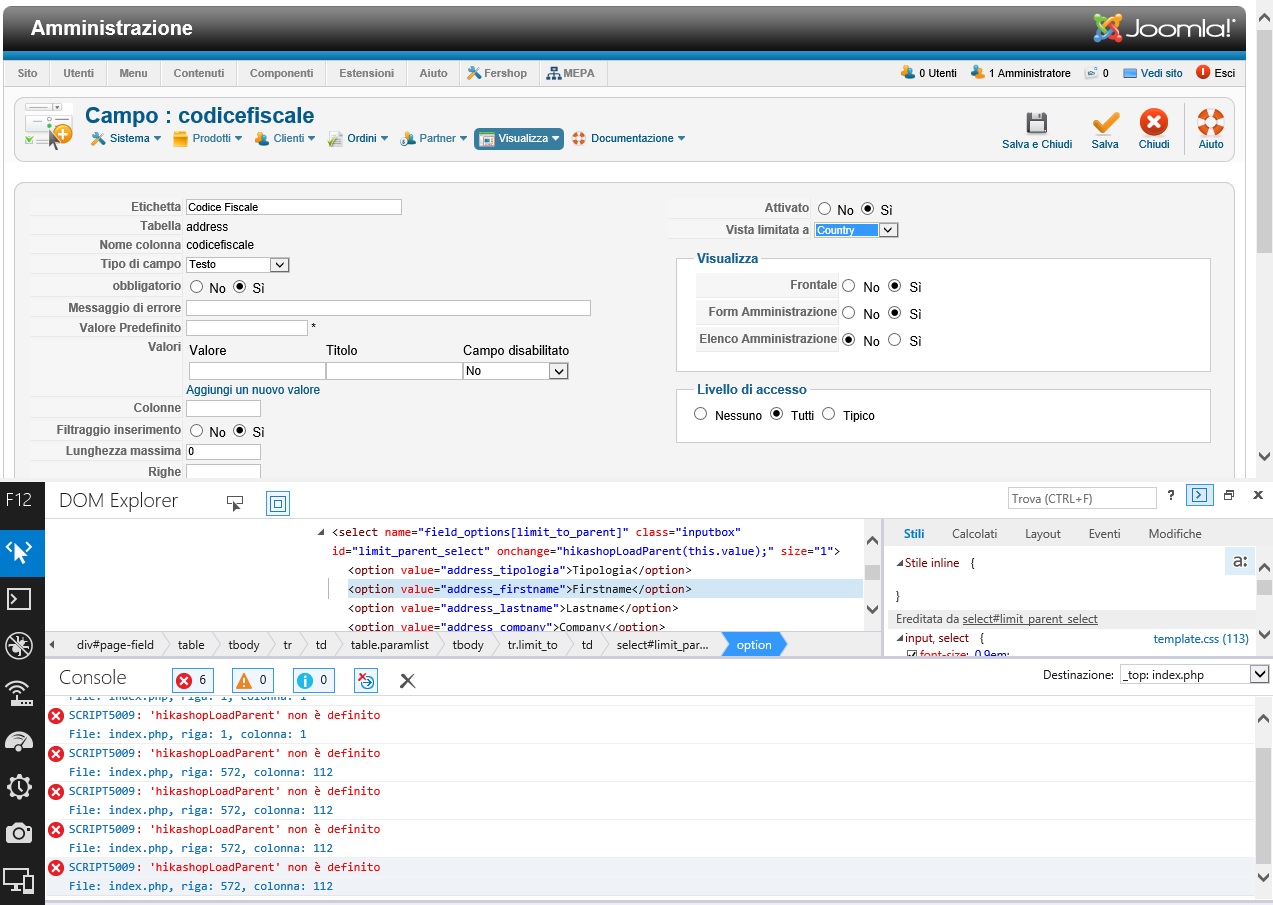Click the red Chiudi icon
Viewport: 1273px width, 905px height.
click(1154, 123)
